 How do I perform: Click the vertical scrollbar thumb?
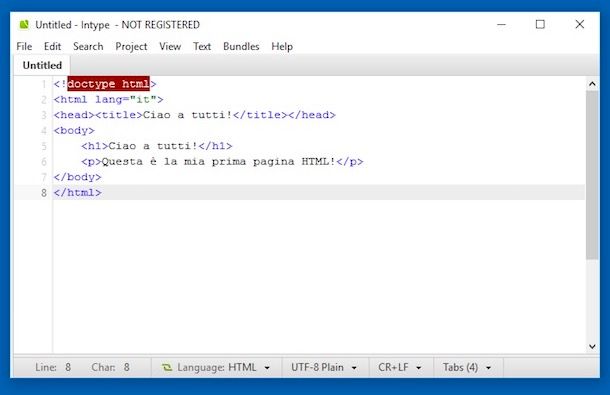(592, 175)
